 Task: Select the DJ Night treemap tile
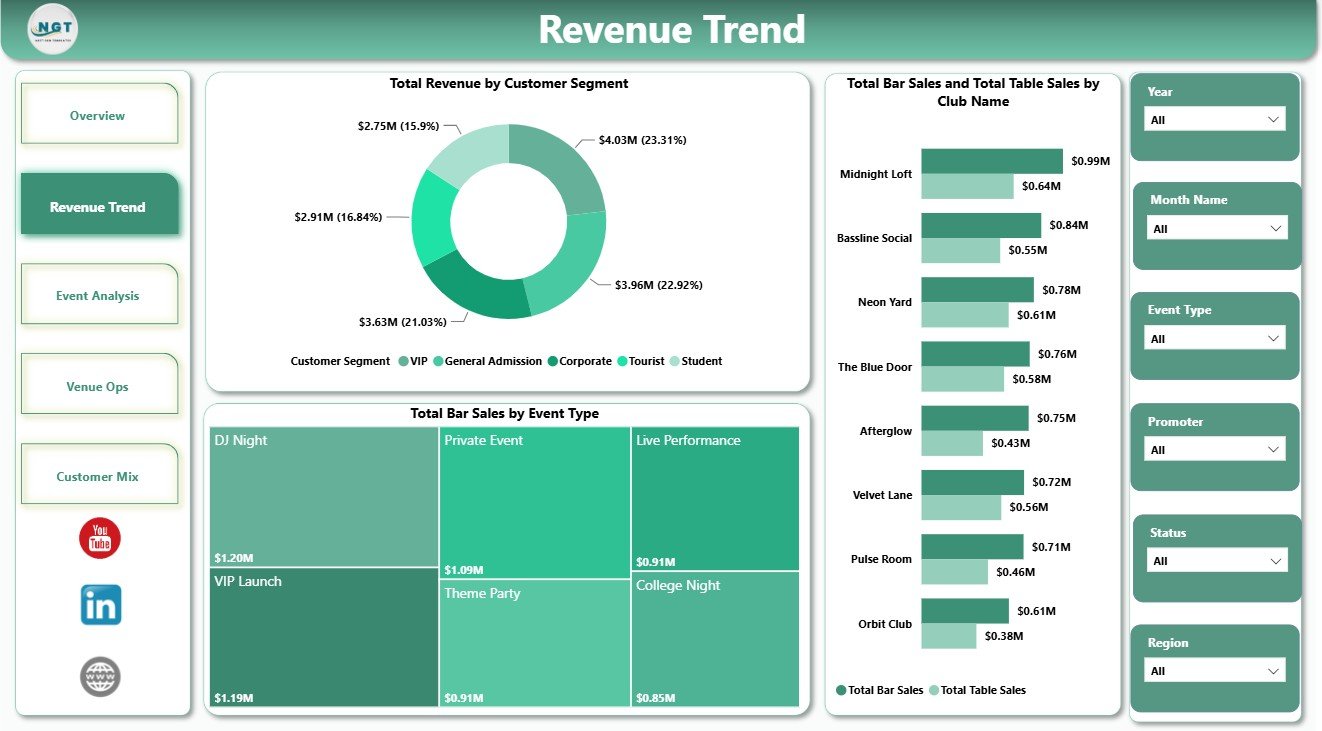click(324, 496)
